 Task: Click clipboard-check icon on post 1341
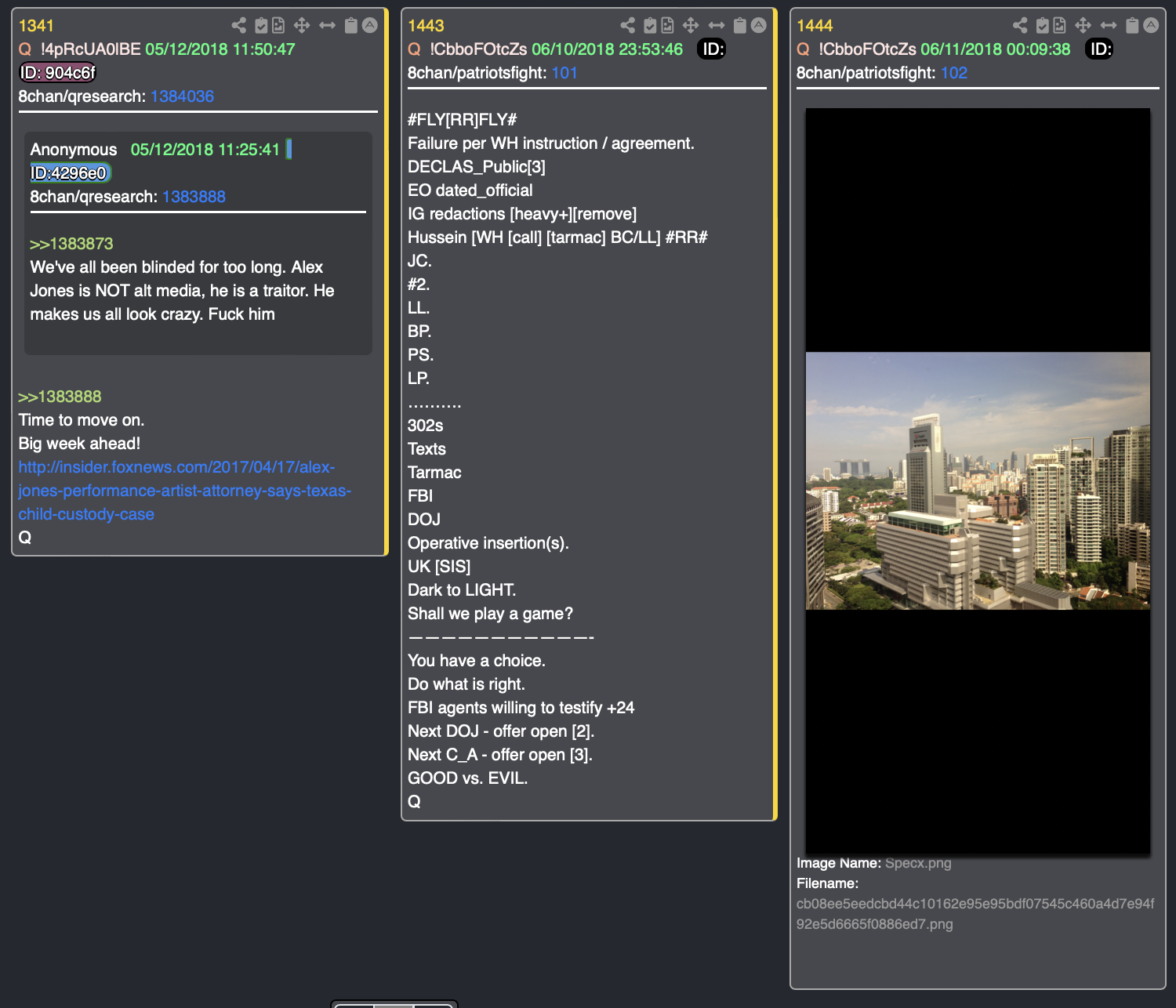(261, 25)
